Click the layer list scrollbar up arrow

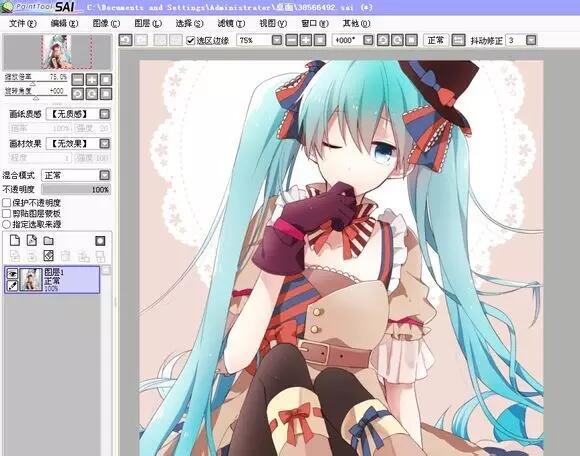point(106,270)
